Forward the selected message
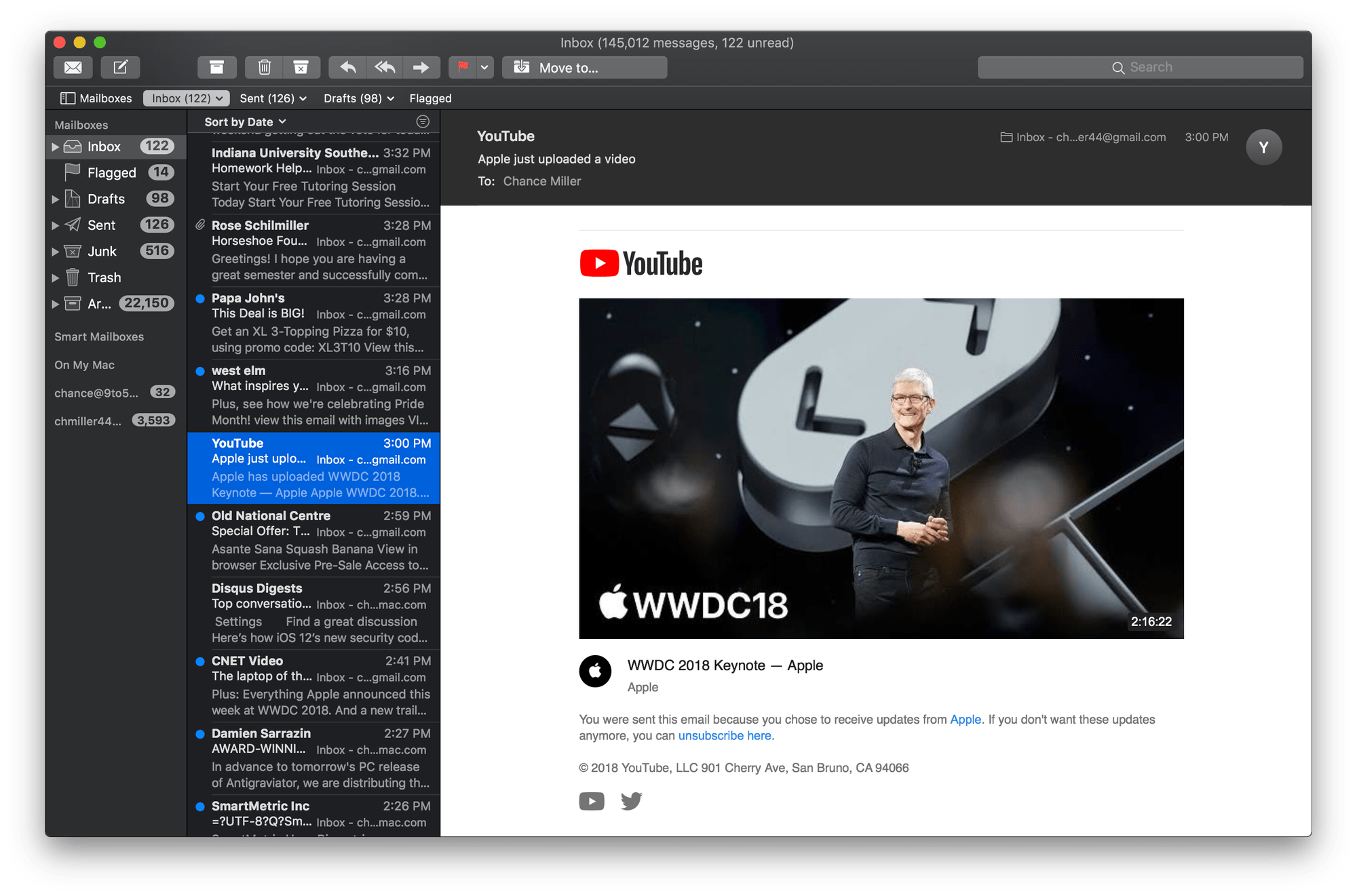This screenshot has height=896, width=1357. pyautogui.click(x=422, y=67)
